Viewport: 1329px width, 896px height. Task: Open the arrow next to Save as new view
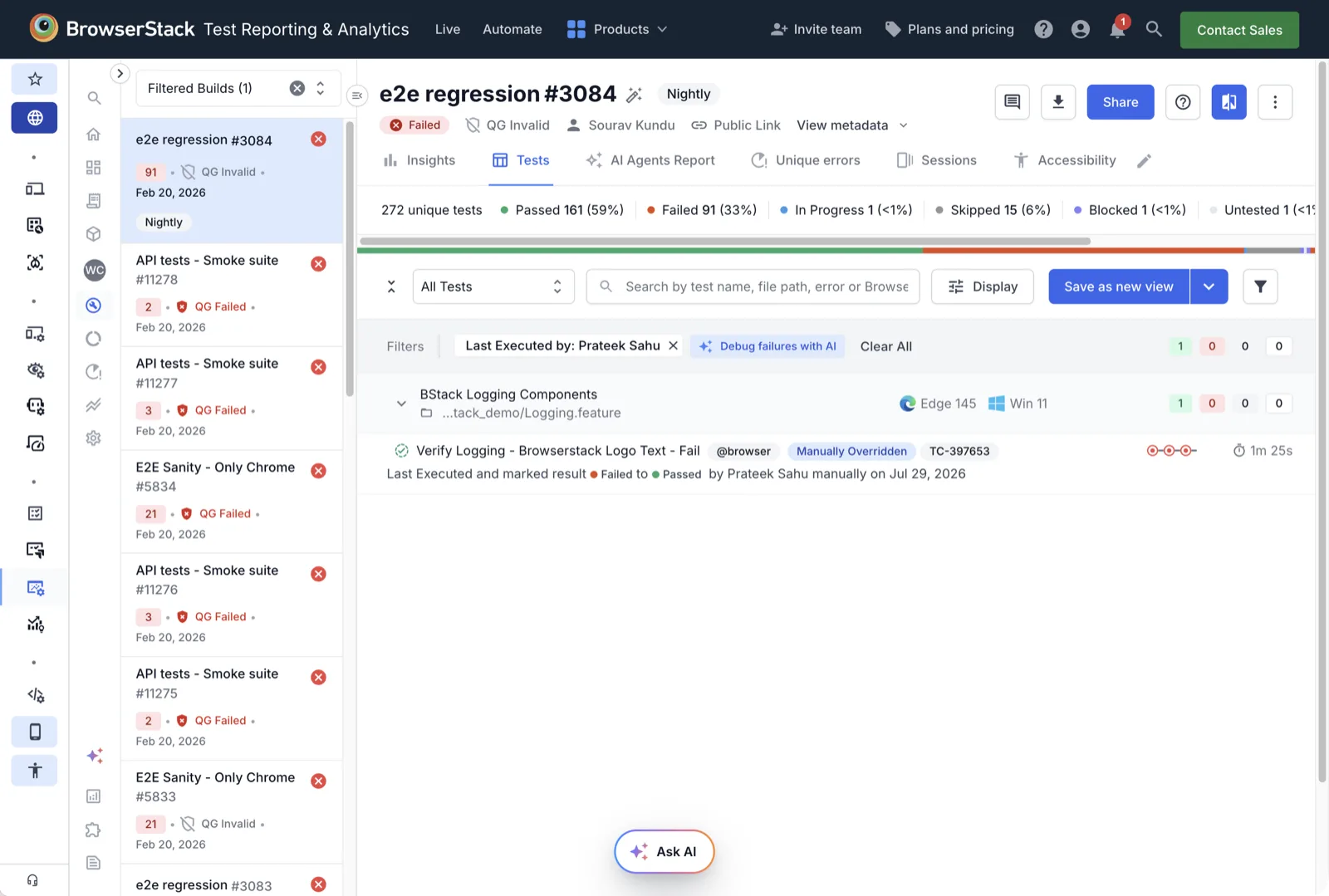pyautogui.click(x=1209, y=286)
